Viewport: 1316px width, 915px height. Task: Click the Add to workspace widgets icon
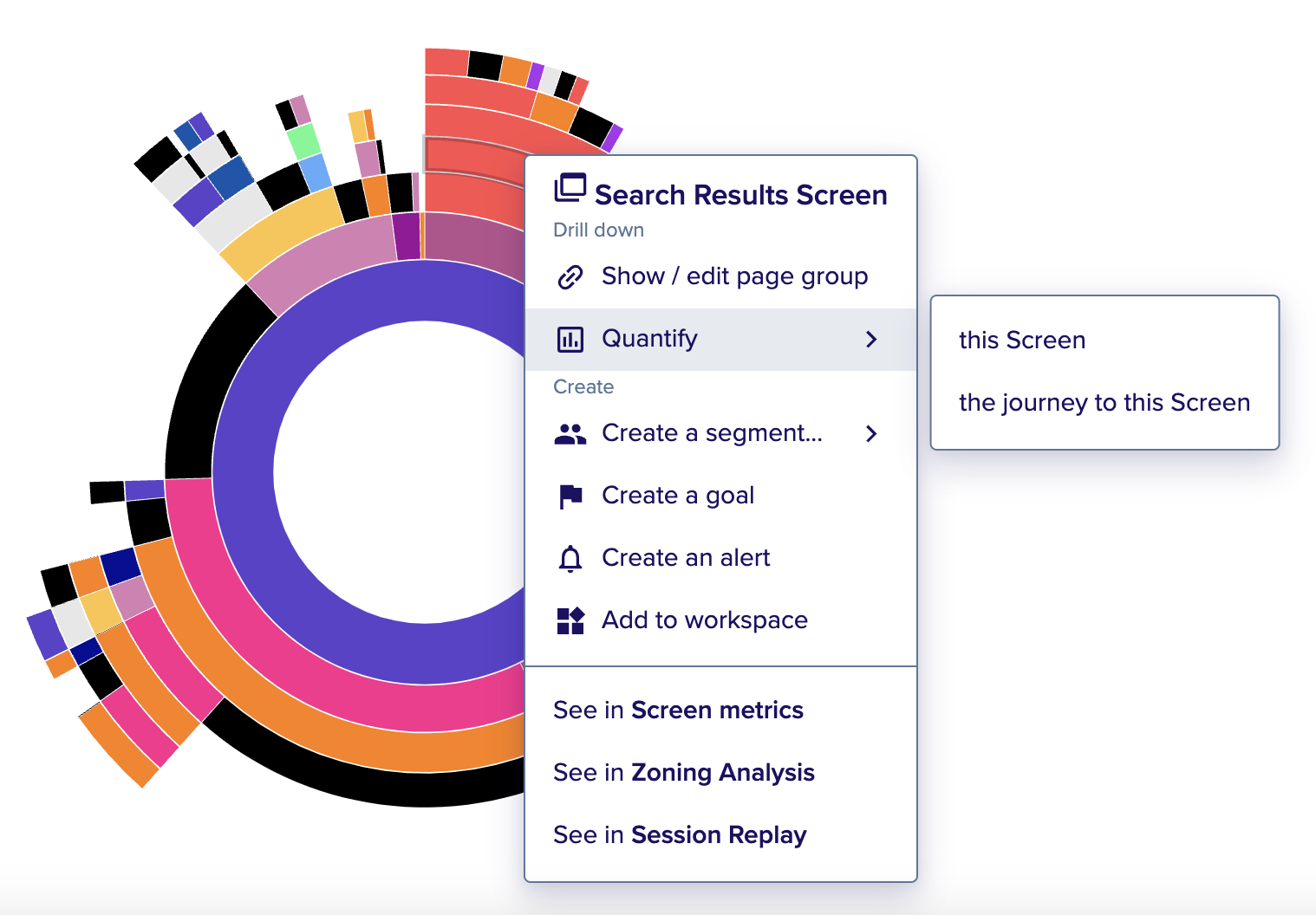coord(570,620)
